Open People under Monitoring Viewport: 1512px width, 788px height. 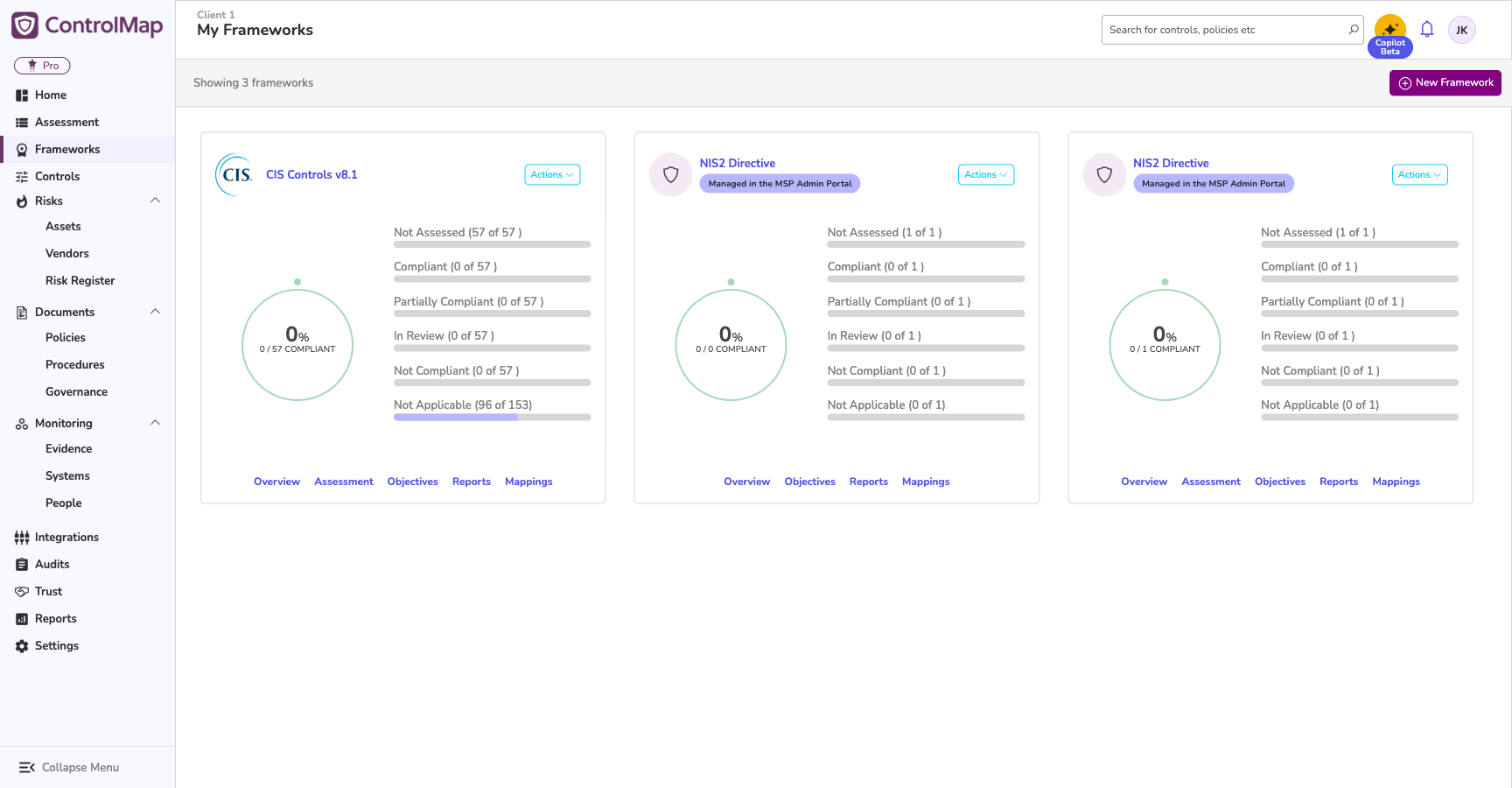(64, 503)
